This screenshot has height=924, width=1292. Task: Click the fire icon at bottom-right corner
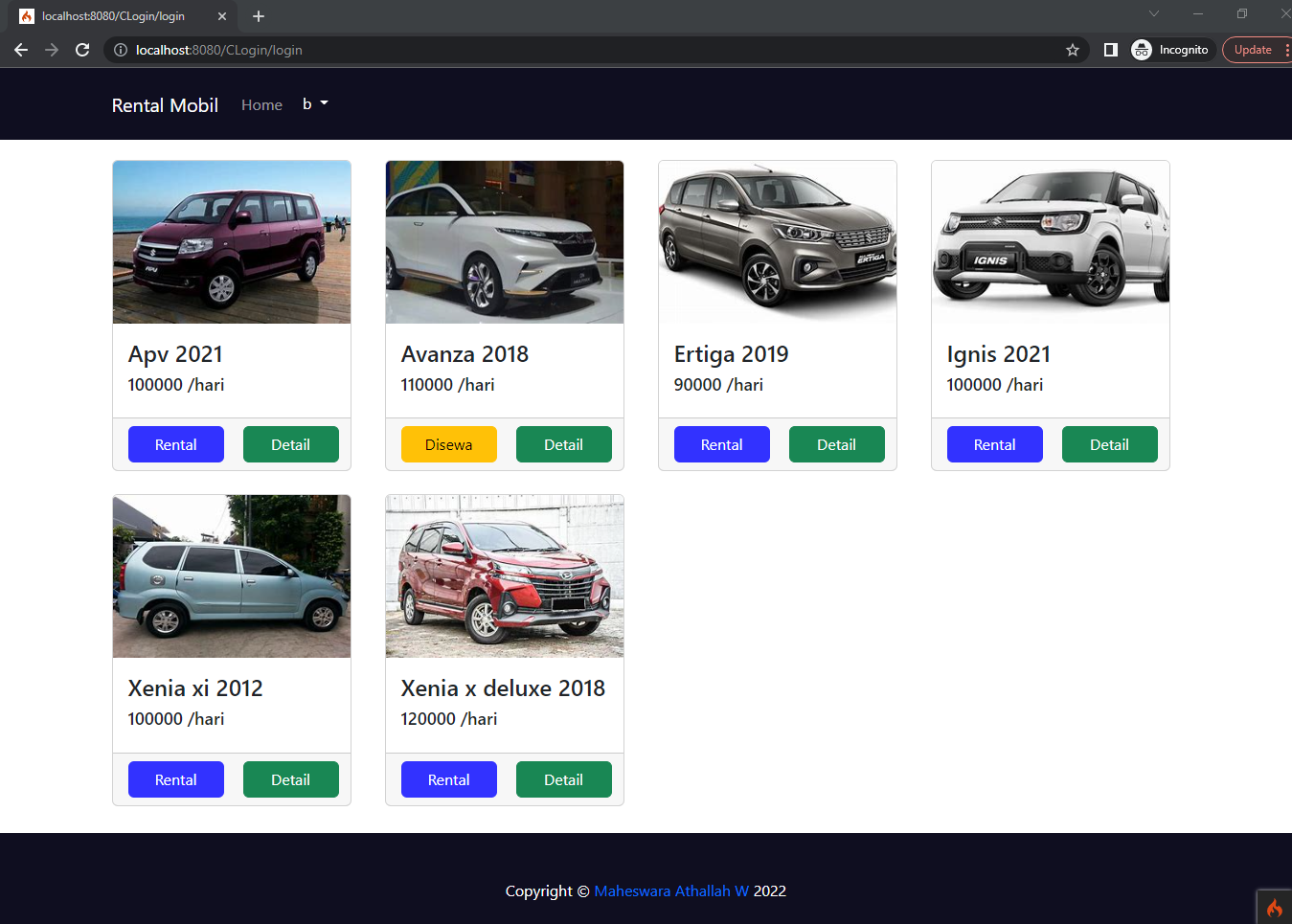click(x=1275, y=908)
